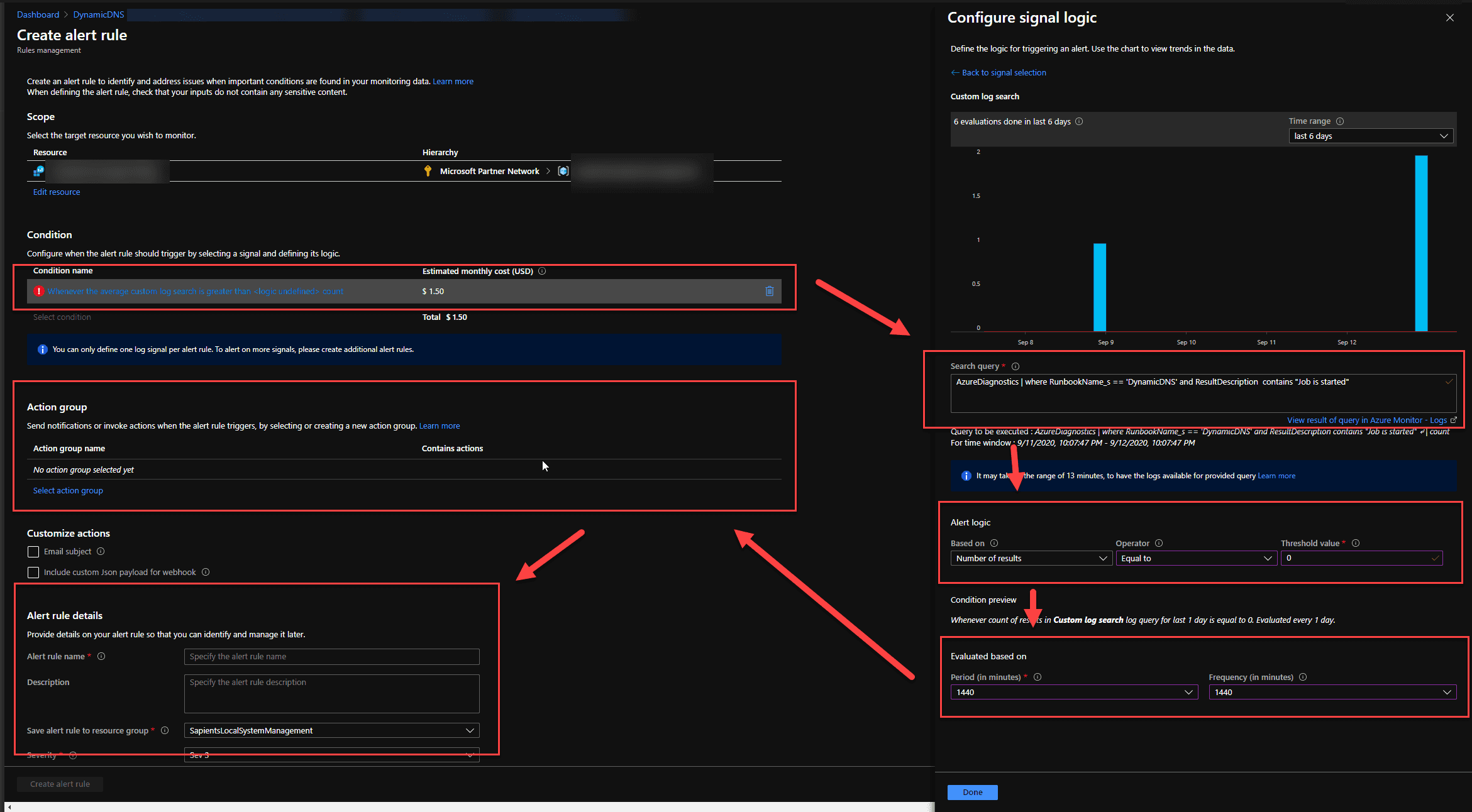
Task: Open Learn more link in intro text
Action: coord(453,81)
